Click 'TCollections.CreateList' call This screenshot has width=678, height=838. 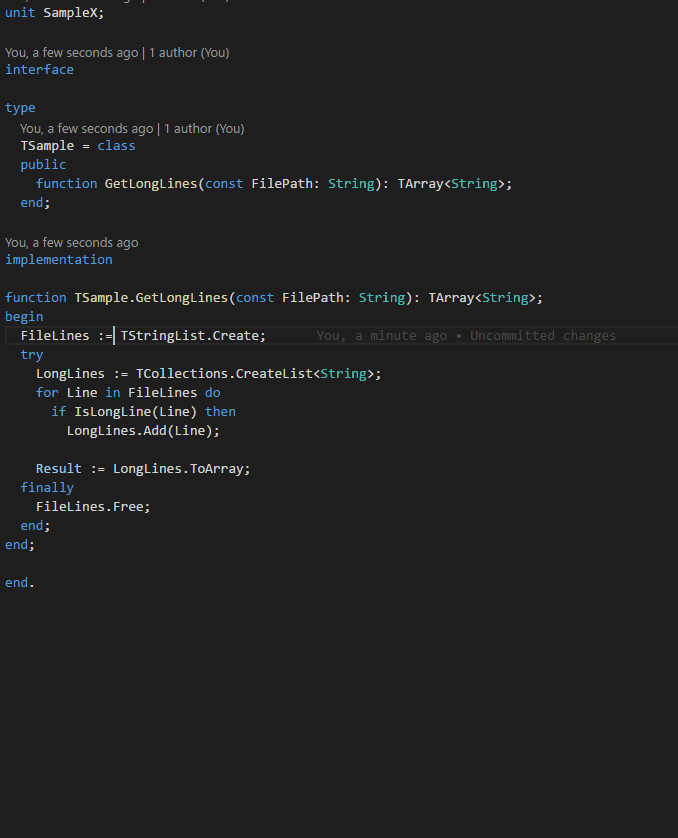pos(224,373)
